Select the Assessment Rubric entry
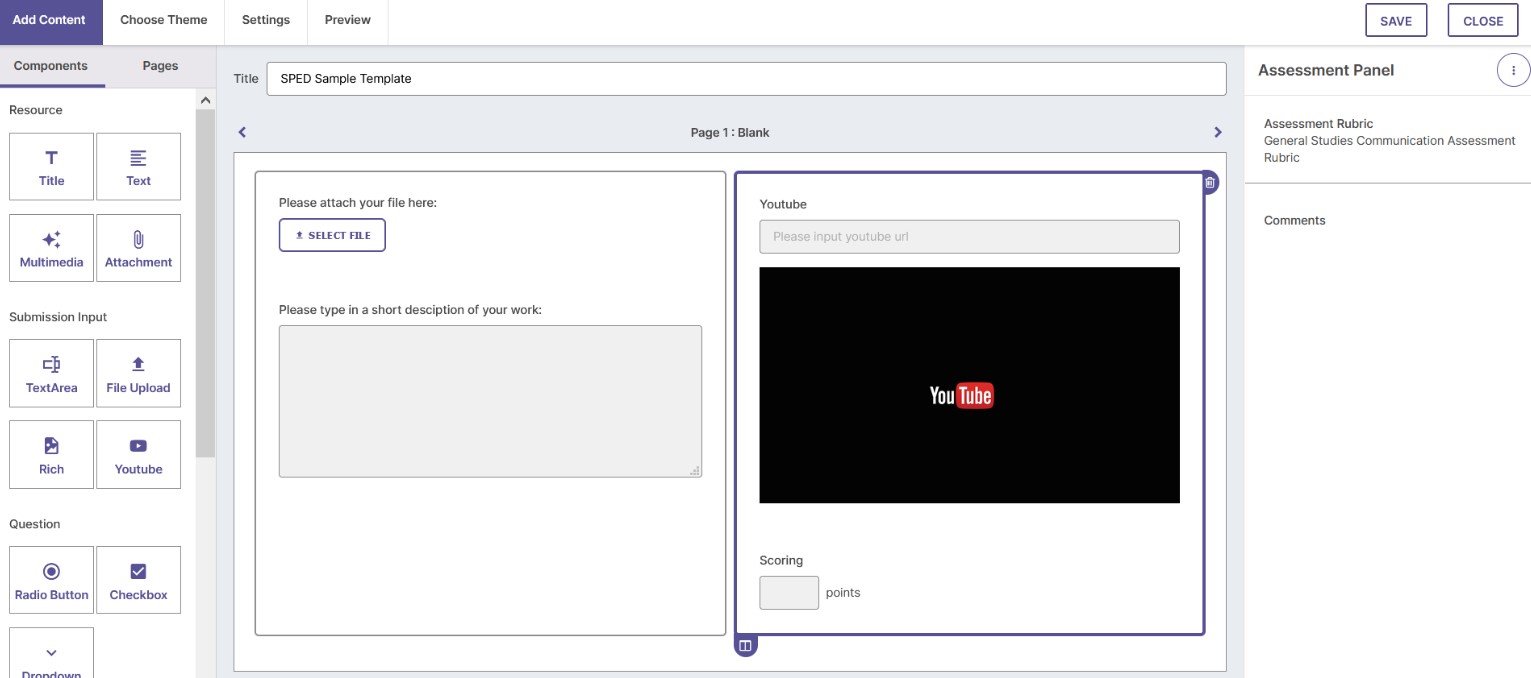Screen dimensions: 1531x678 coord(1390,140)
